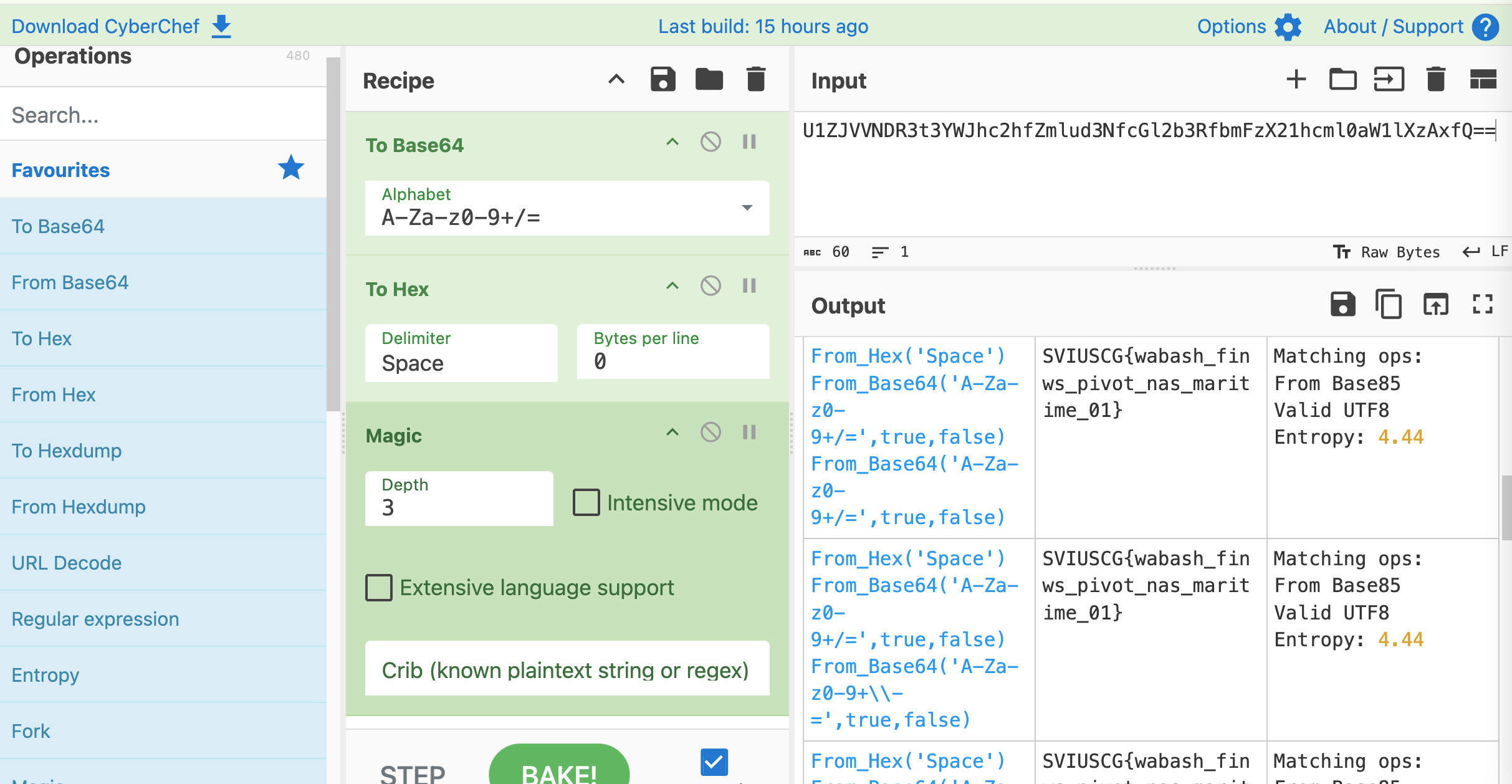Focus the operations Search field

click(163, 115)
